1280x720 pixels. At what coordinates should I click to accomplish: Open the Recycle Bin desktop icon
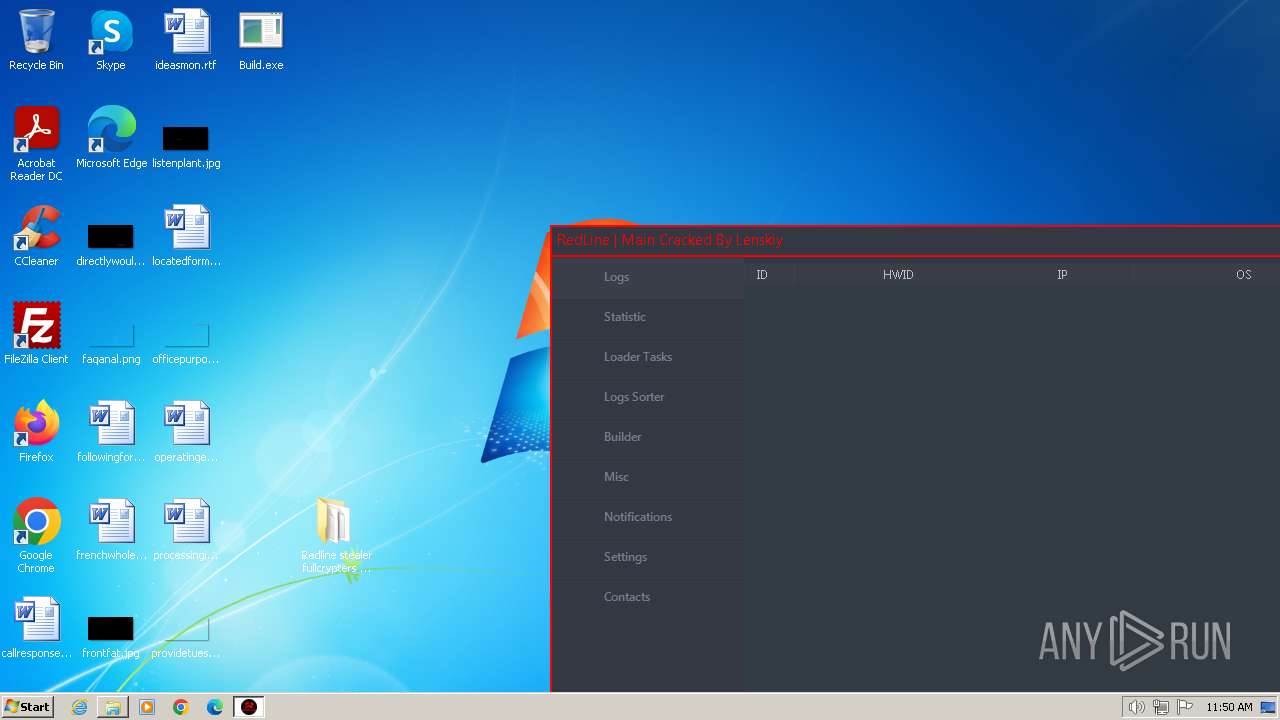tap(36, 40)
